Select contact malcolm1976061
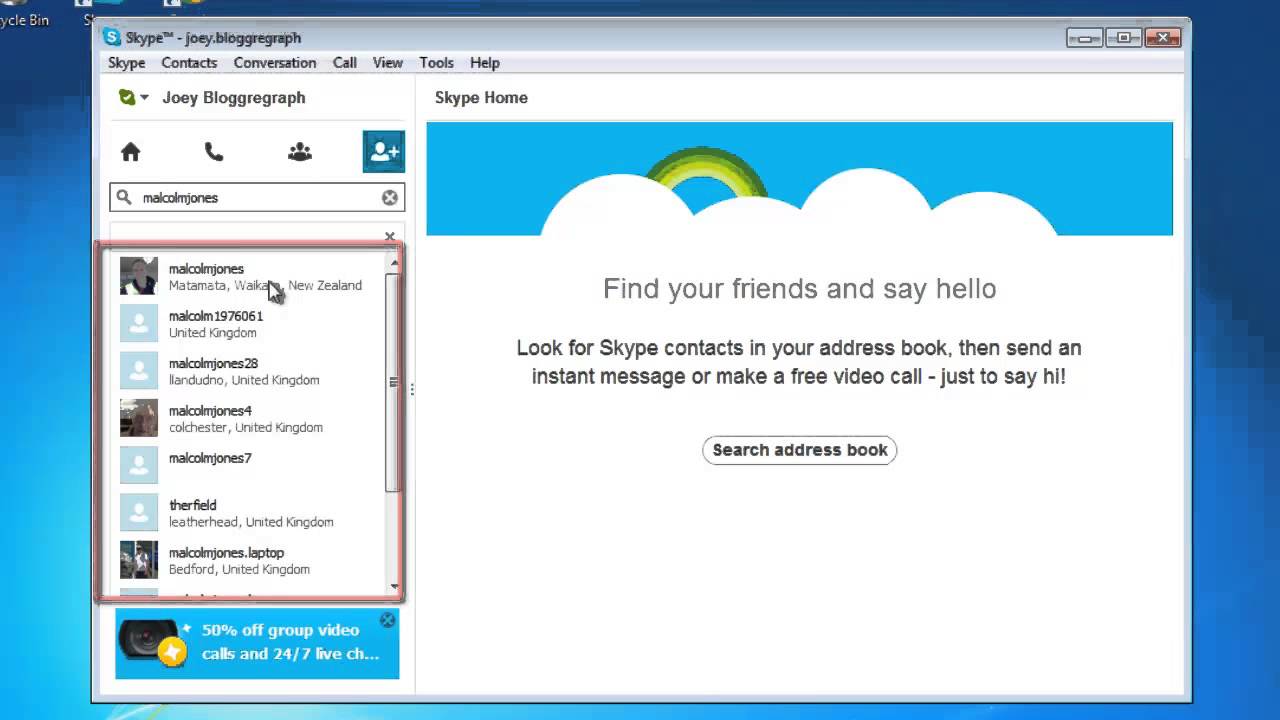Viewport: 1280px width, 720px height. pyautogui.click(x=250, y=324)
